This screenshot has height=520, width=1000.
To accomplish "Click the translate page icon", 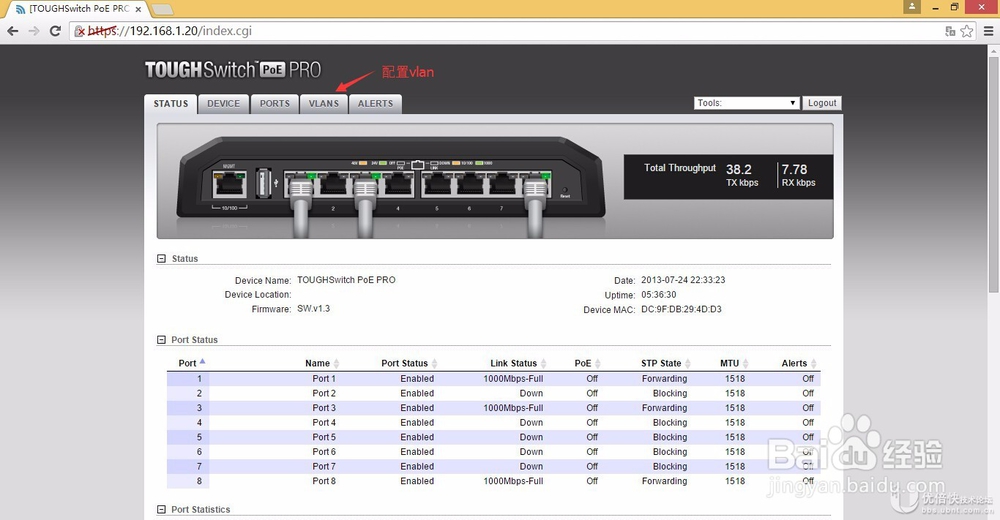I will coord(950,31).
